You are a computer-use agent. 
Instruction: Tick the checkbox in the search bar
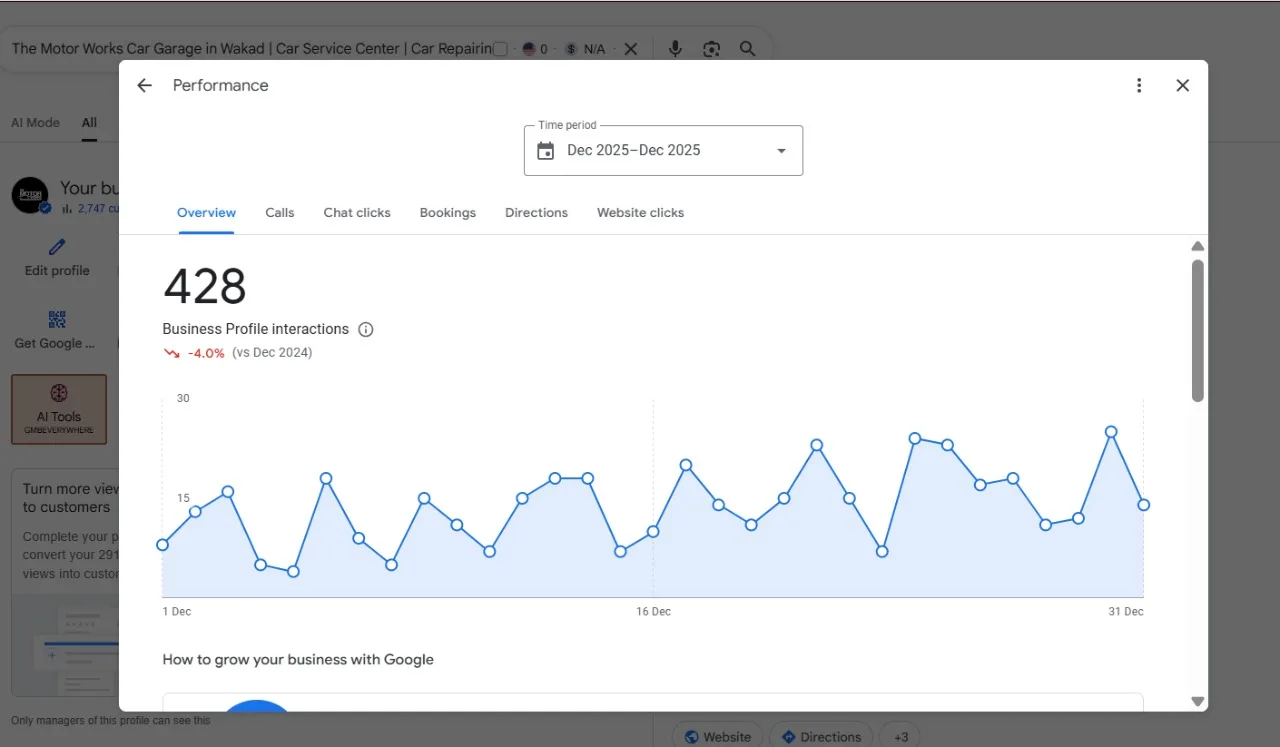coord(500,48)
